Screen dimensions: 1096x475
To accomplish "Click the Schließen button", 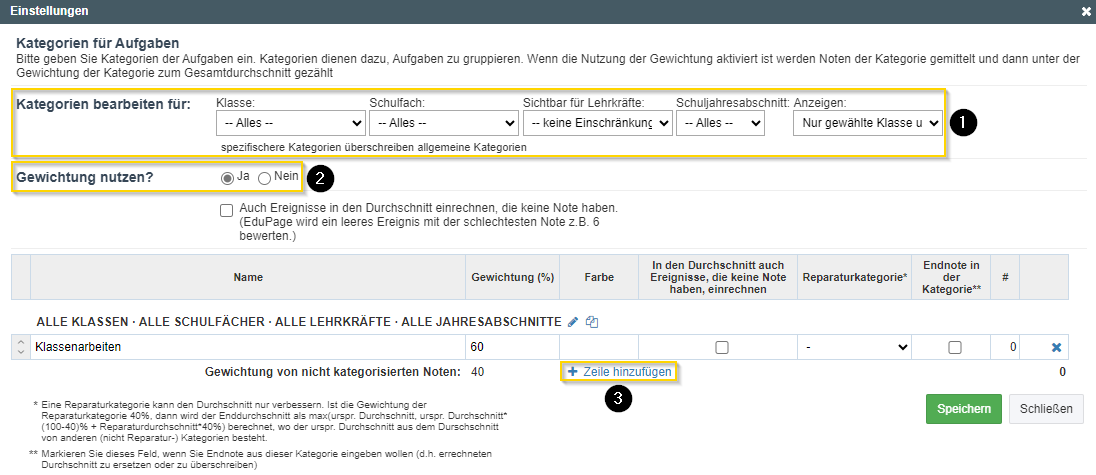I will click(x=1046, y=409).
